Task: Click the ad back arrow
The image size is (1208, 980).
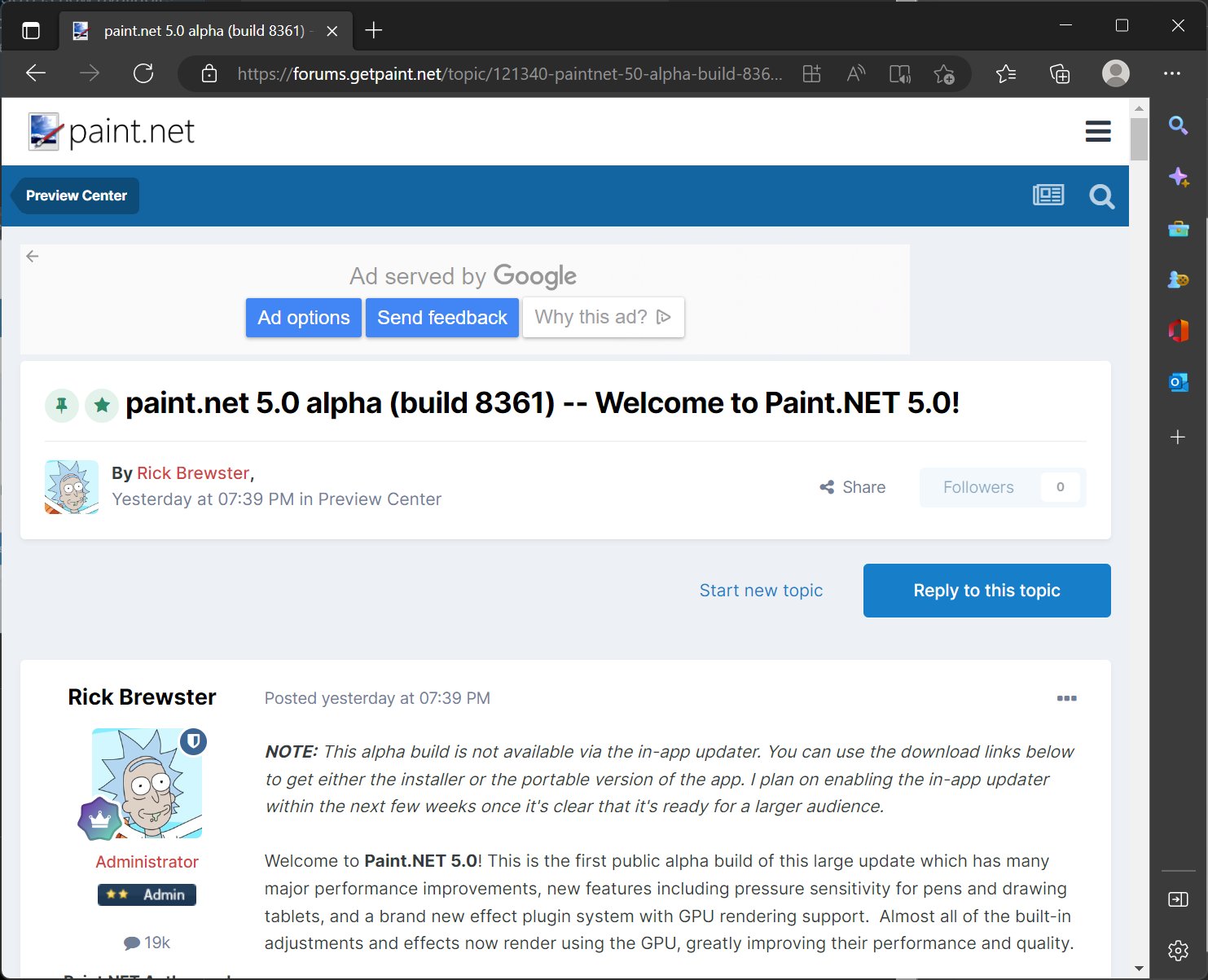Action: point(33,256)
